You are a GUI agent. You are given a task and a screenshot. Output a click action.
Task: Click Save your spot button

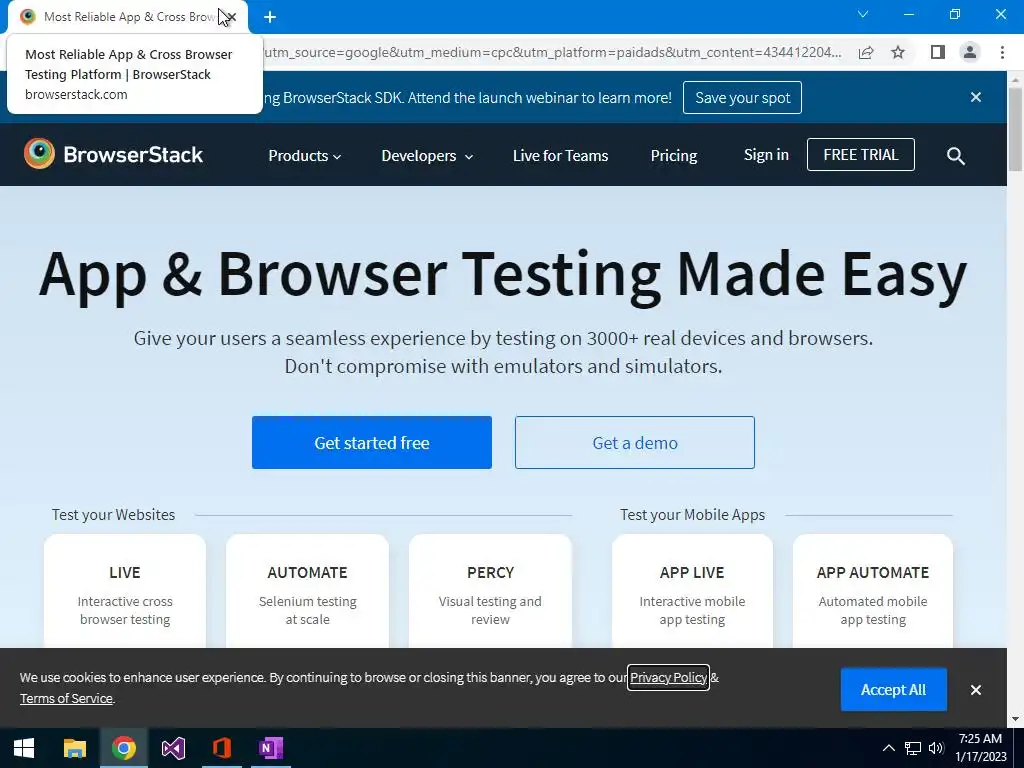(743, 97)
